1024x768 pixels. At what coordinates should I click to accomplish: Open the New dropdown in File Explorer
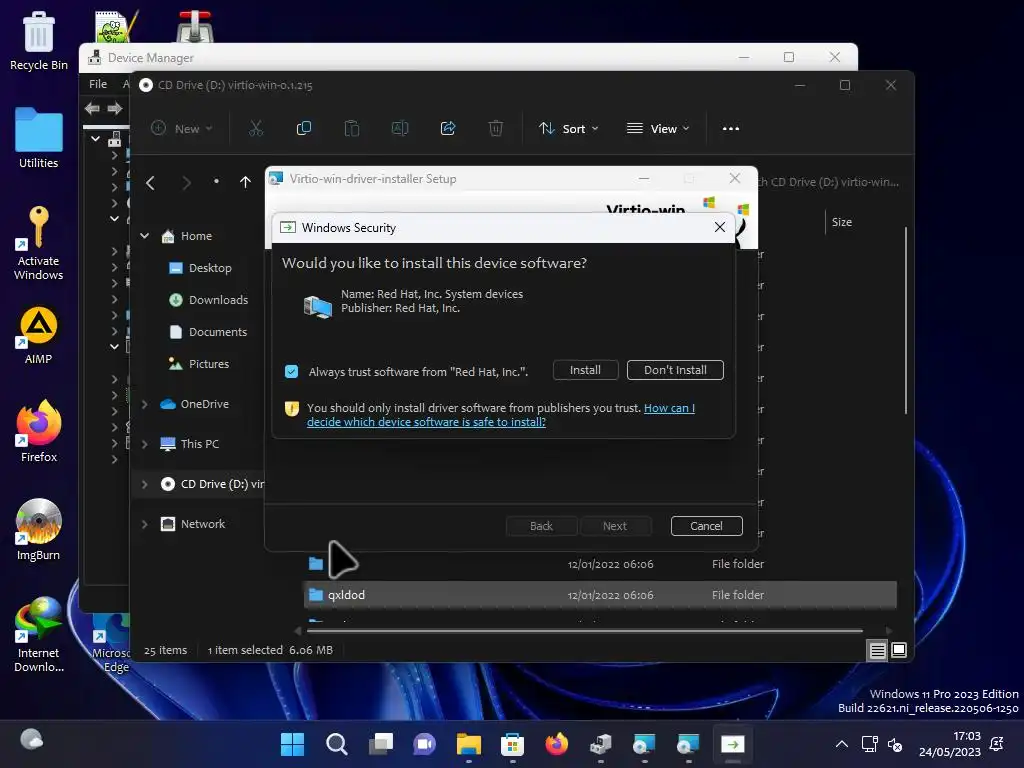182,129
